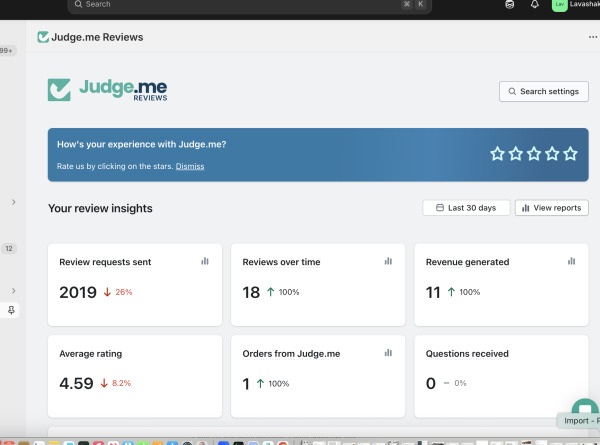Rate Judge.me three stars
Image resolution: width=600 pixels, height=445 pixels.
534,154
